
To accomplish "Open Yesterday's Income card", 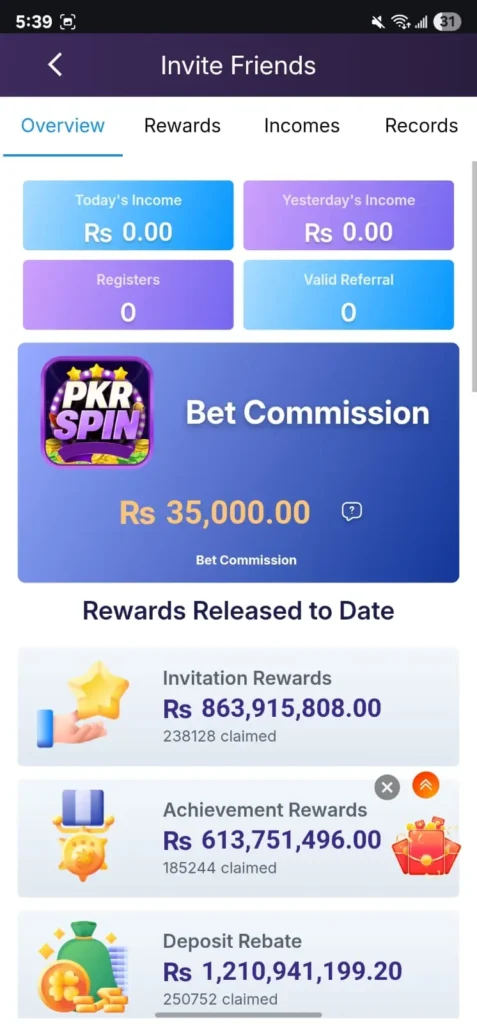I will [349, 216].
